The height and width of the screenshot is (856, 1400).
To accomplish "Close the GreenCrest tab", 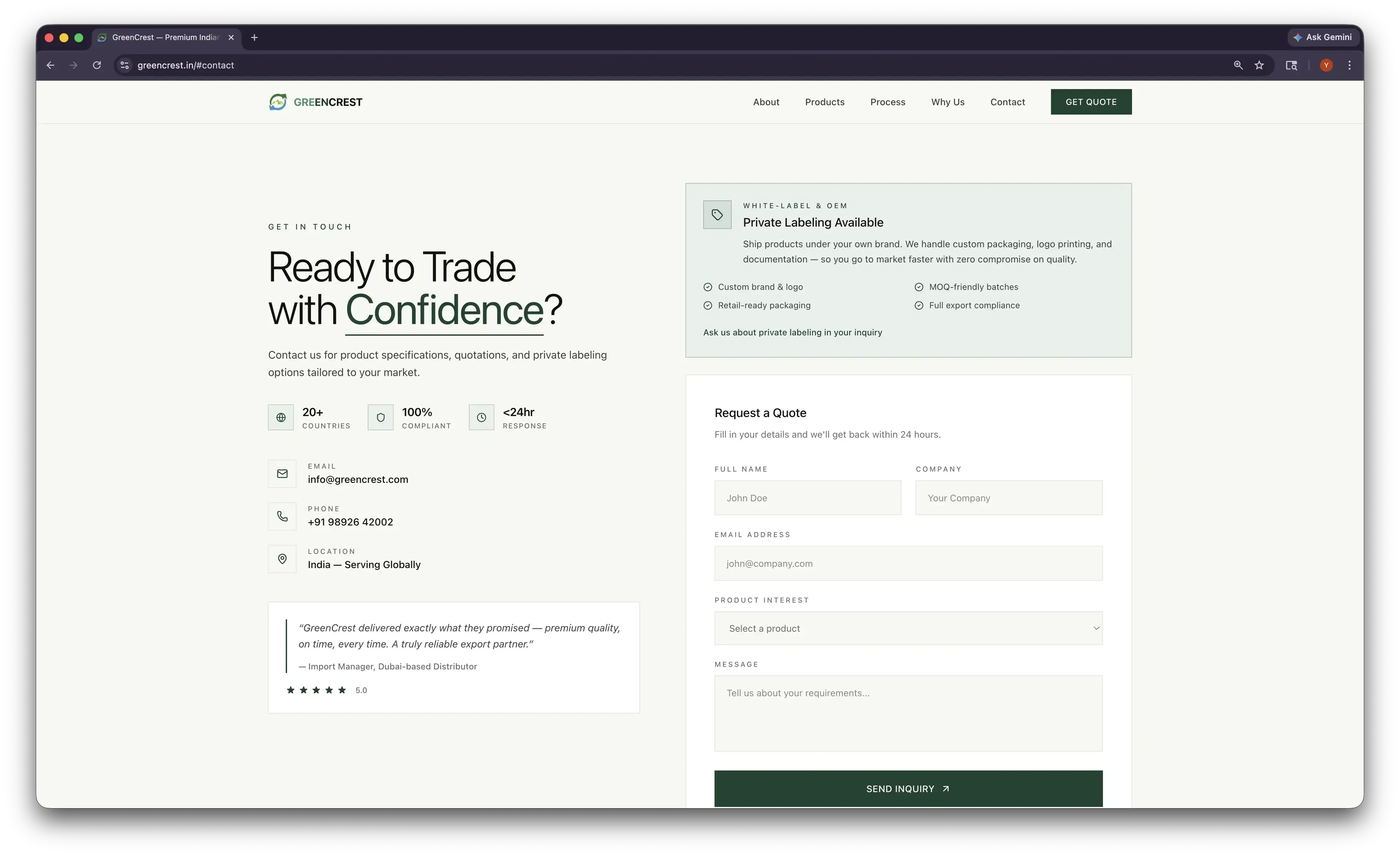I will coord(231,38).
